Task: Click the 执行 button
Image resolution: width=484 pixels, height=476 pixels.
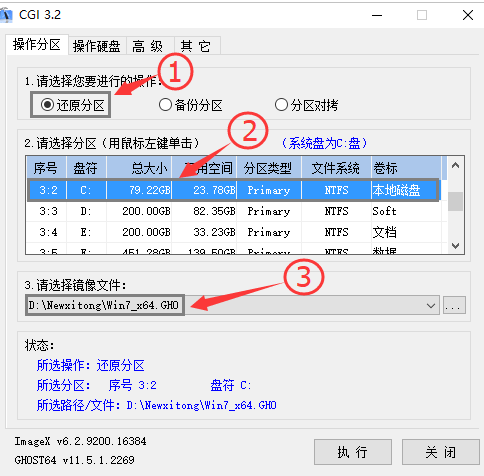Action: pyautogui.click(x=353, y=452)
